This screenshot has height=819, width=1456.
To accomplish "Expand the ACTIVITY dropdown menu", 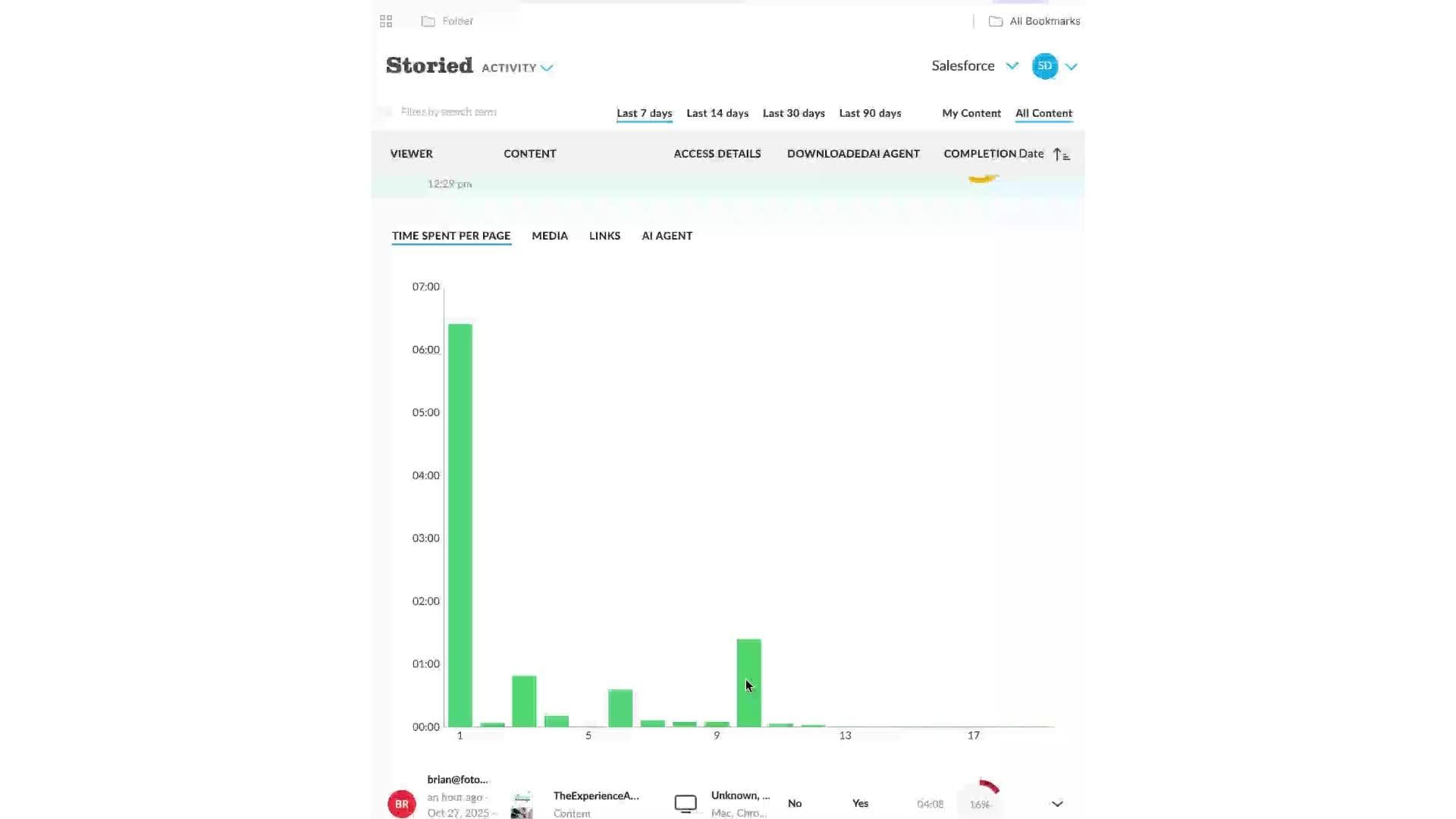I will (x=547, y=68).
